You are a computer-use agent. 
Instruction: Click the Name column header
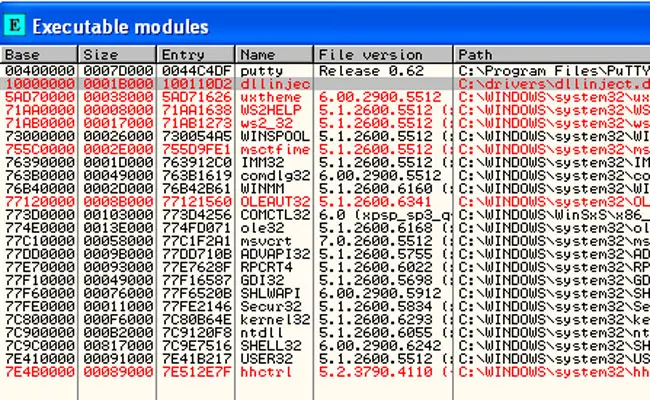coord(274,54)
